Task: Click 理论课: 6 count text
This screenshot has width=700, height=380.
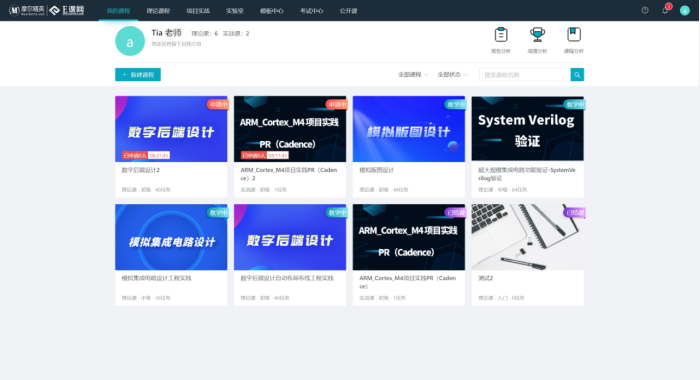Action: click(204, 33)
